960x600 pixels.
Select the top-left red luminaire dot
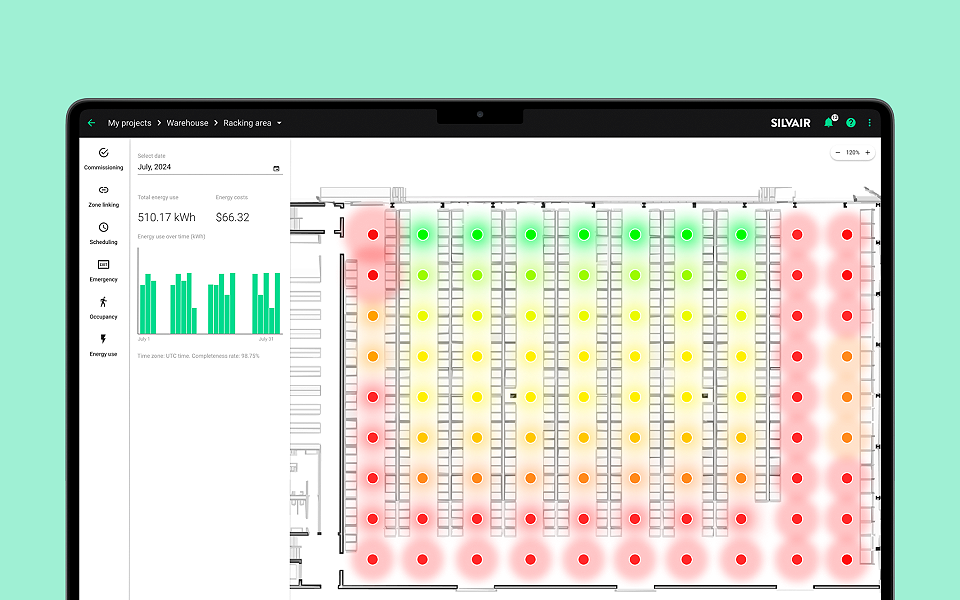tap(373, 234)
